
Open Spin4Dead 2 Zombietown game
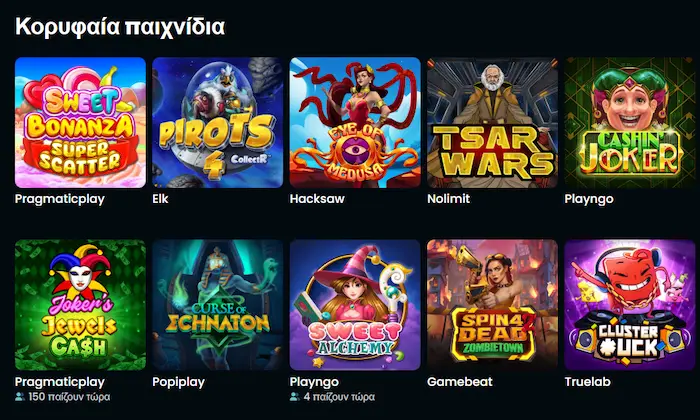(x=492, y=305)
